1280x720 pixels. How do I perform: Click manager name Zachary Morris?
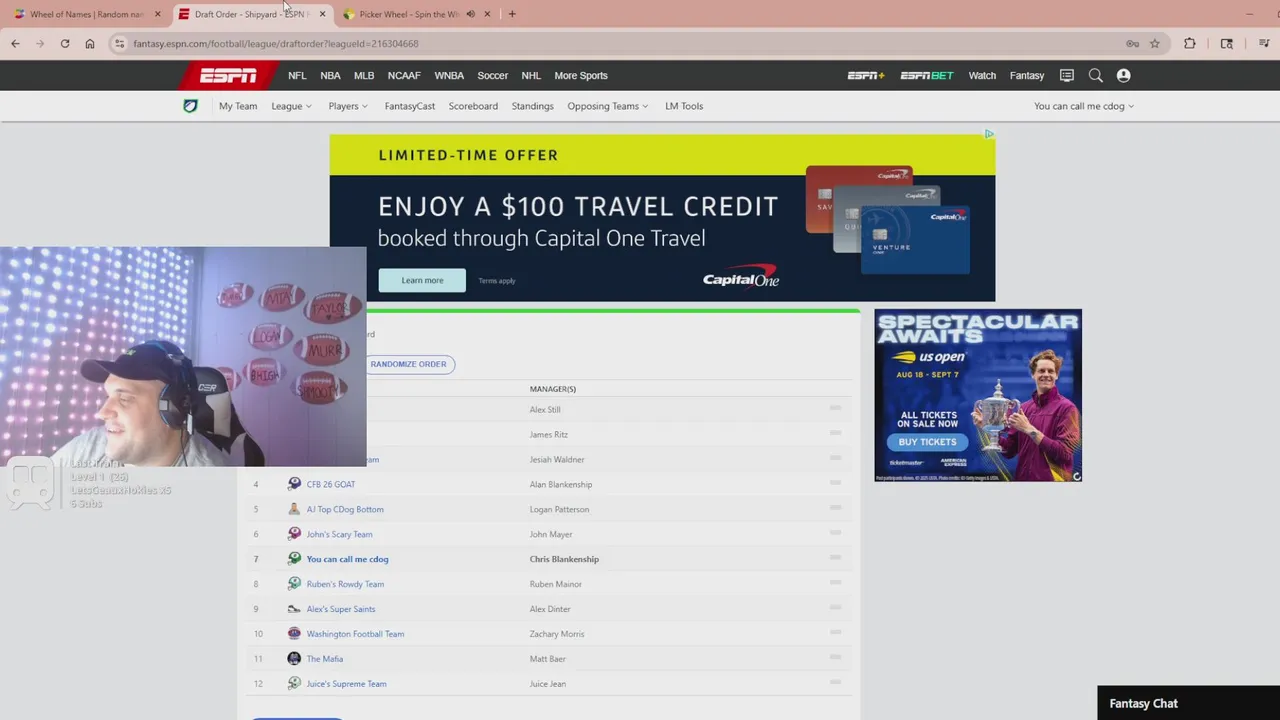(557, 634)
